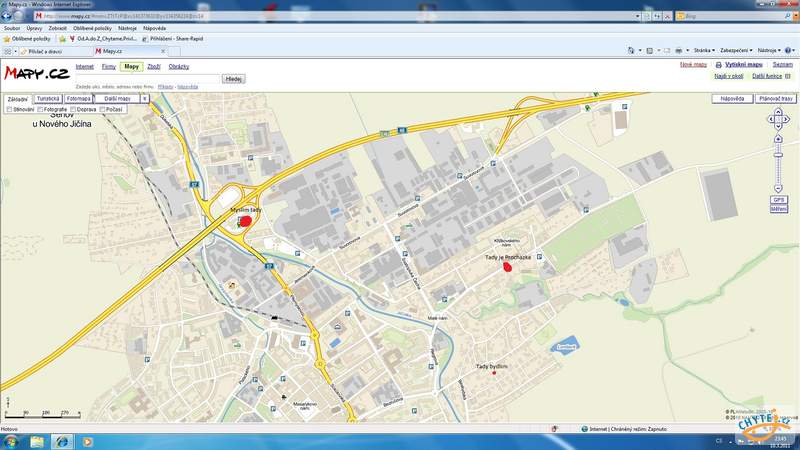Select the Základní map tab
The height and width of the screenshot is (450, 800).
(18, 99)
